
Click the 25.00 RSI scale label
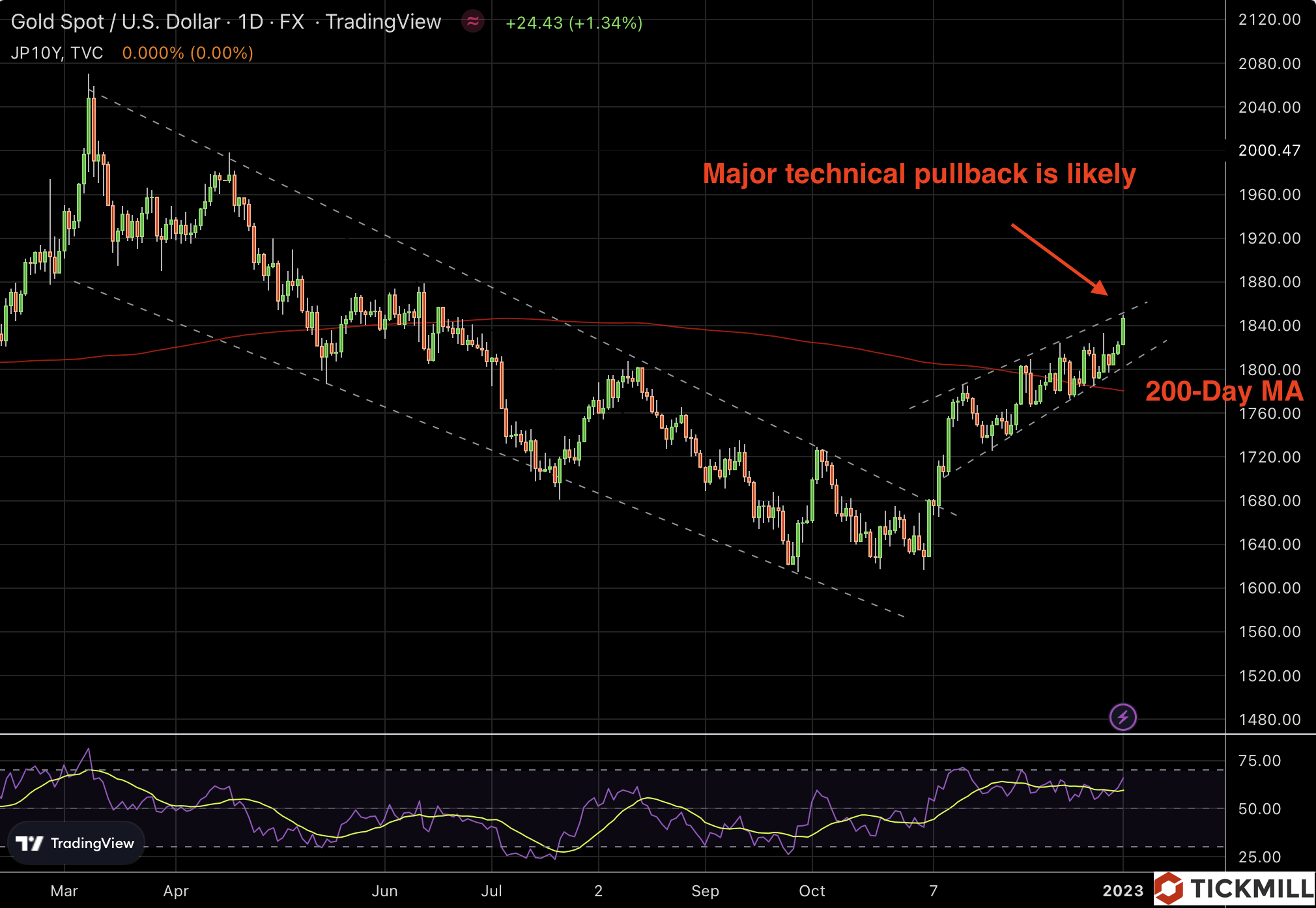[1259, 857]
